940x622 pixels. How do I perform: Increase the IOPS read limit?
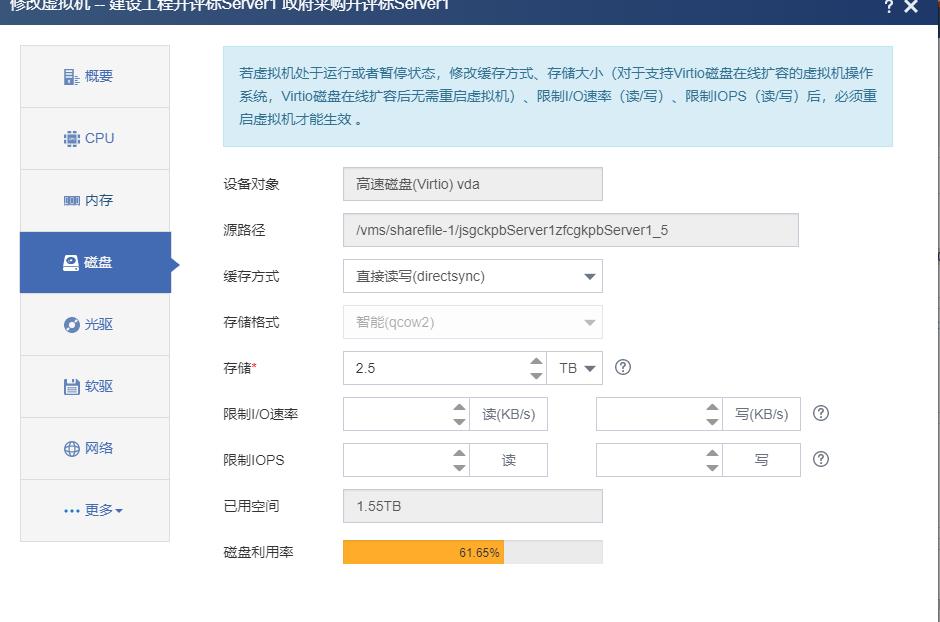[459, 454]
